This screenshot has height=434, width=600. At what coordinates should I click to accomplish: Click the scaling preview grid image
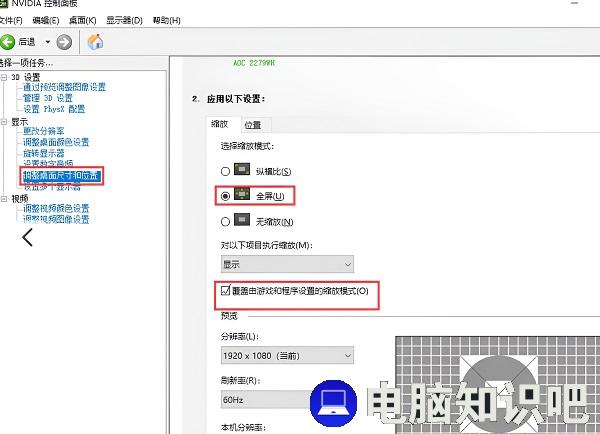pos(497,385)
